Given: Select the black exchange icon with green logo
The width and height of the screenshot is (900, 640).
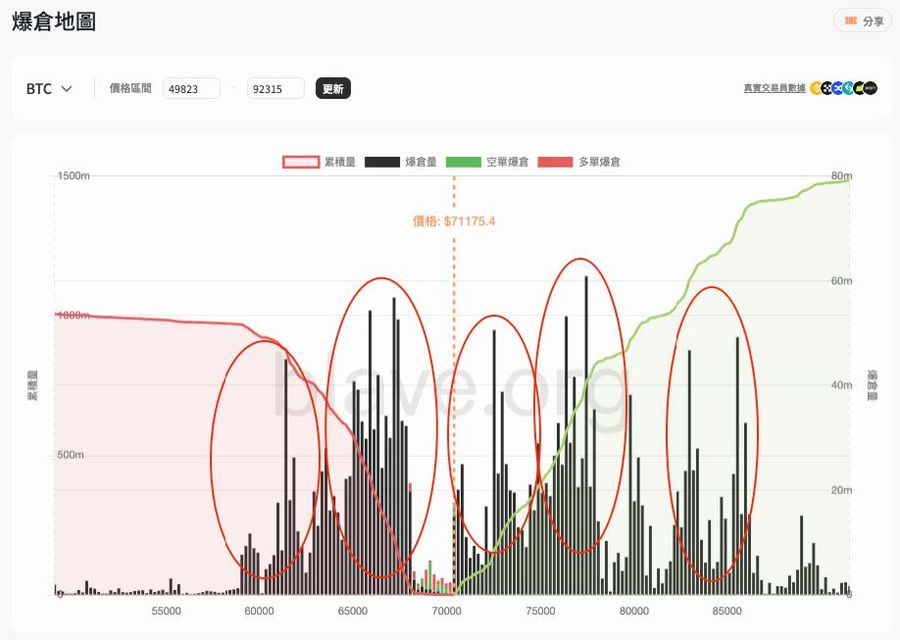Looking at the screenshot, I should tap(859, 88).
